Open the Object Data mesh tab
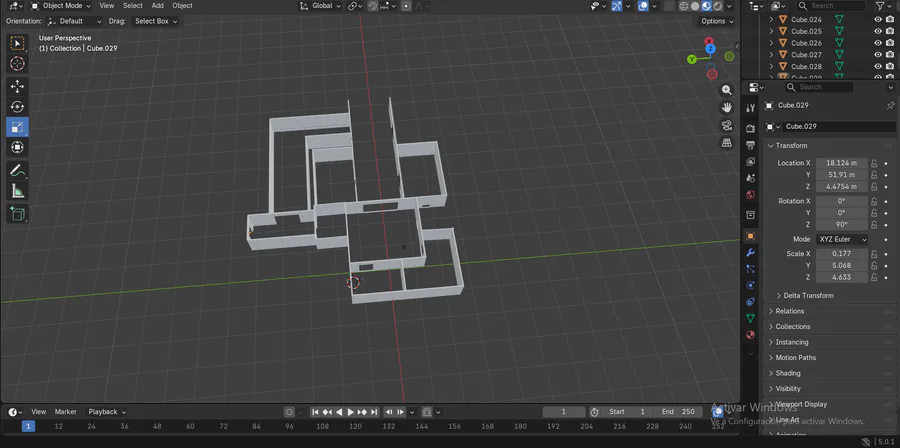 (x=750, y=318)
